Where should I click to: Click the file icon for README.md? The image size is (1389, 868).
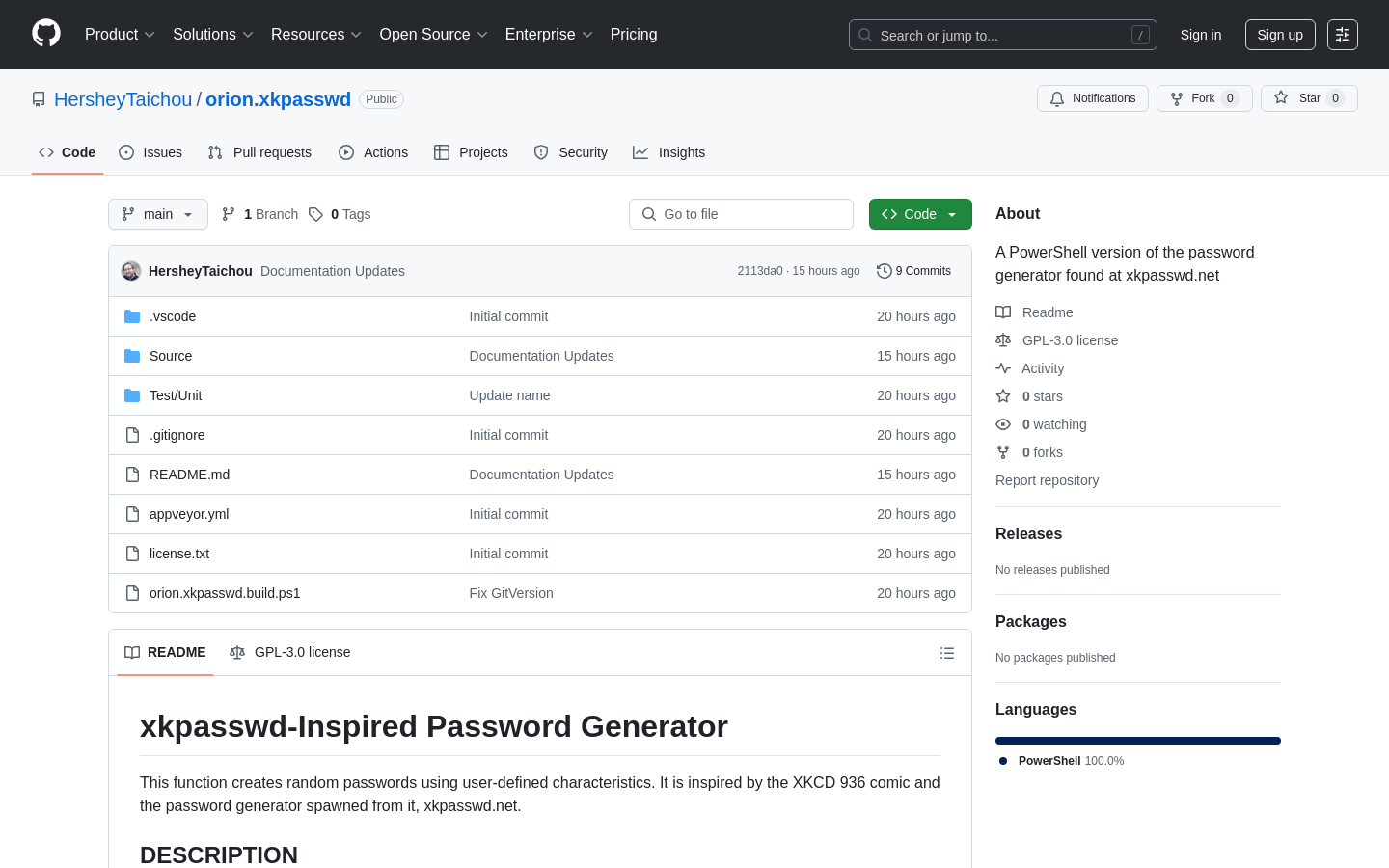point(132,475)
